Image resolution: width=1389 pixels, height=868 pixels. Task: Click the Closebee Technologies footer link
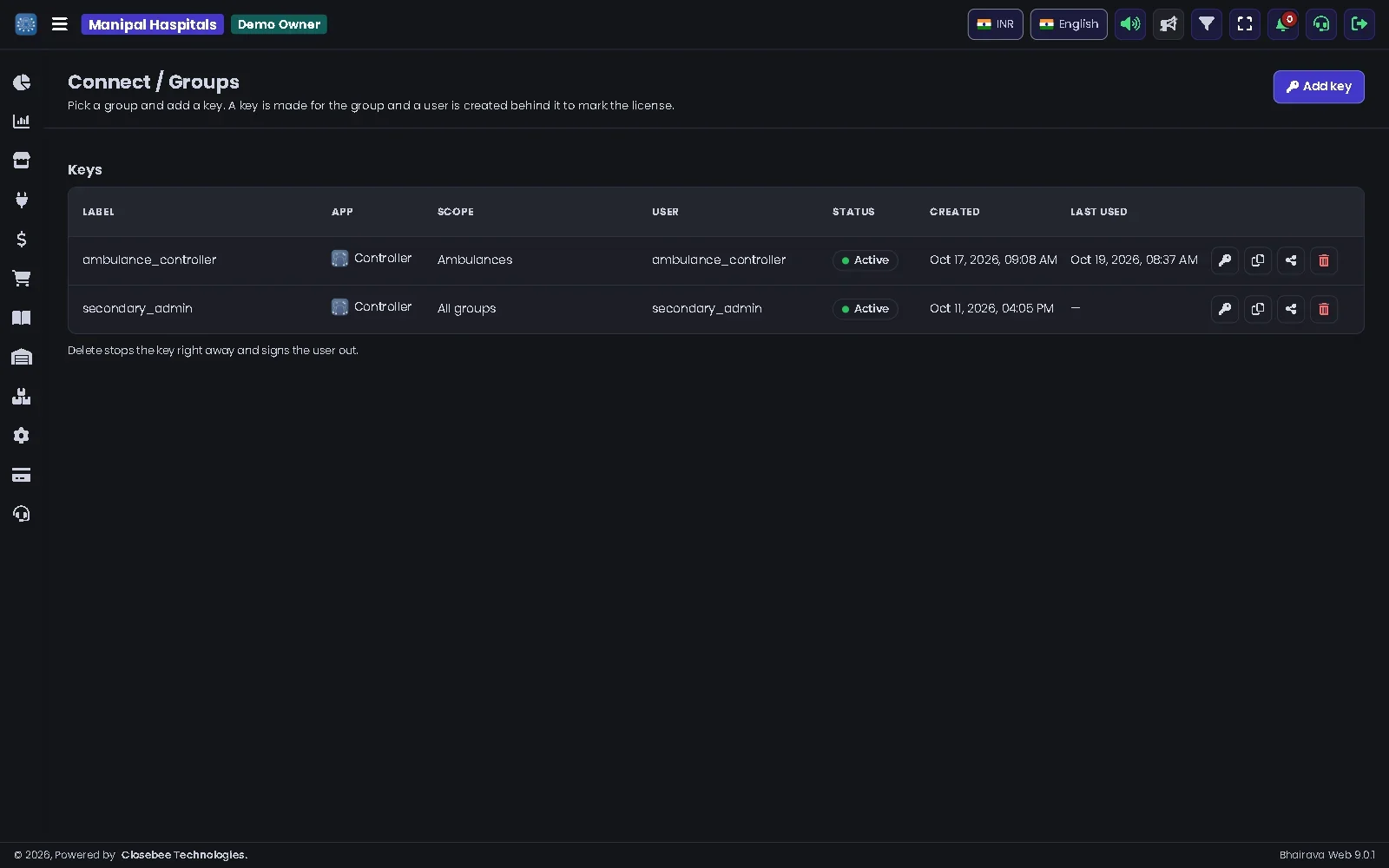tap(184, 855)
